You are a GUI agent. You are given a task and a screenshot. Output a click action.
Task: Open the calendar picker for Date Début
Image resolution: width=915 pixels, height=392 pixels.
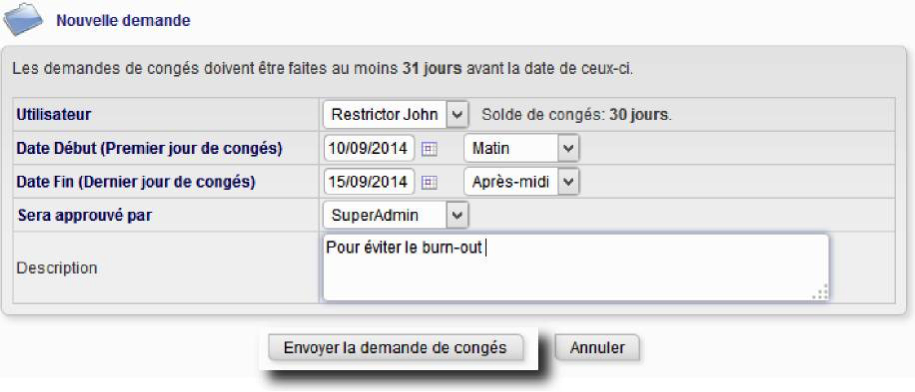coord(429,149)
